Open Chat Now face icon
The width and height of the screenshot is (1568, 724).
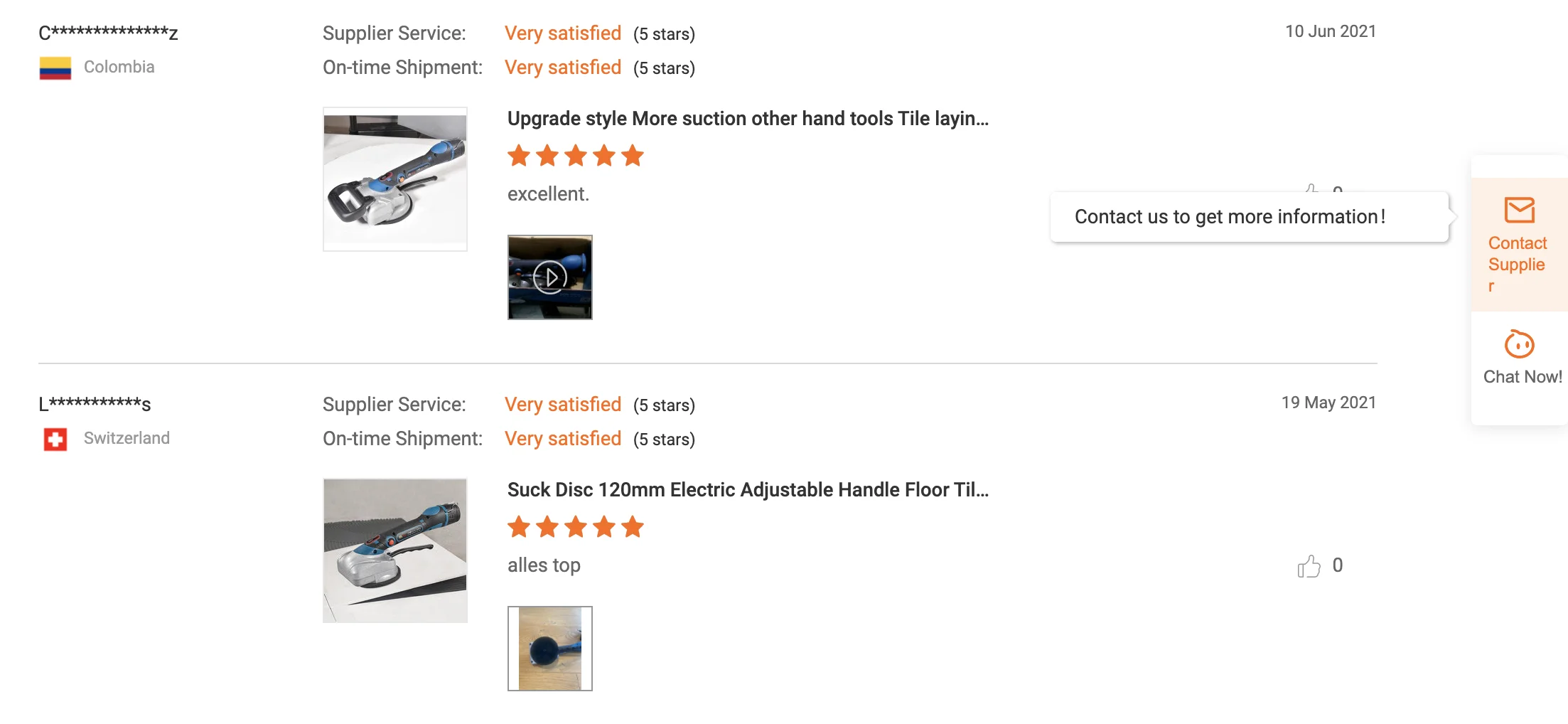(x=1519, y=345)
